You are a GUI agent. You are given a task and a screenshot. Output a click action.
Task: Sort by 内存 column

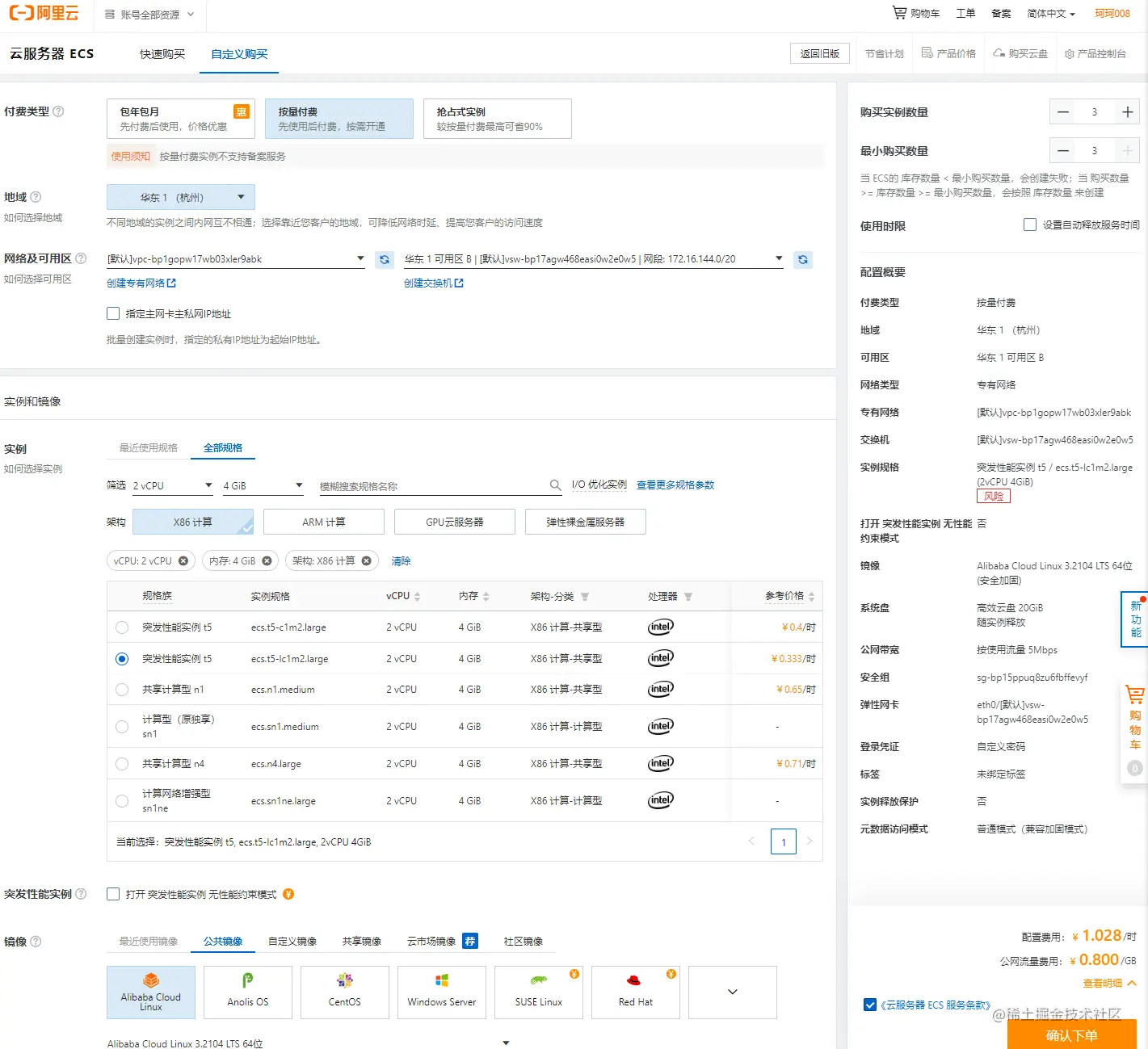point(486,597)
